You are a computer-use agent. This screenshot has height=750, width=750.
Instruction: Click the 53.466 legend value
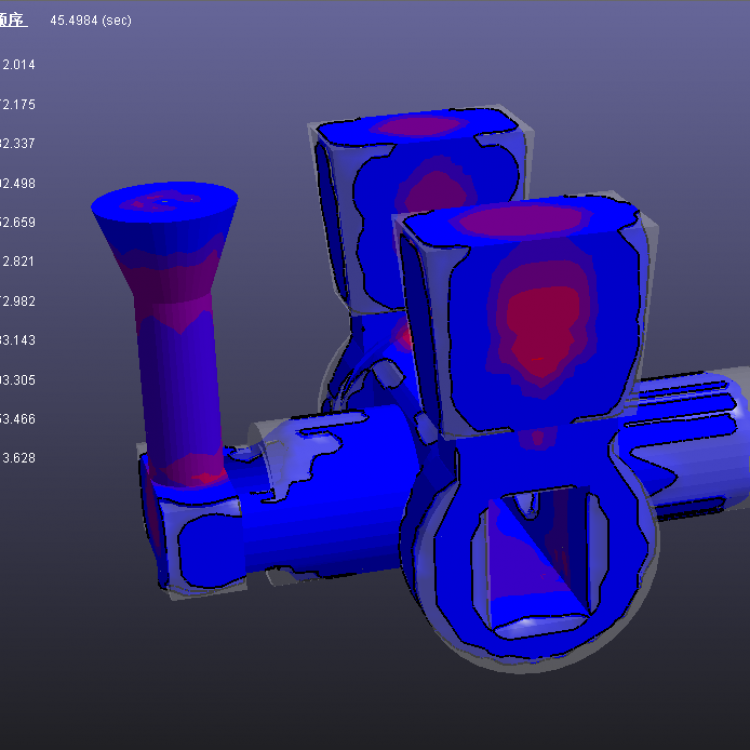pyautogui.click(x=18, y=419)
